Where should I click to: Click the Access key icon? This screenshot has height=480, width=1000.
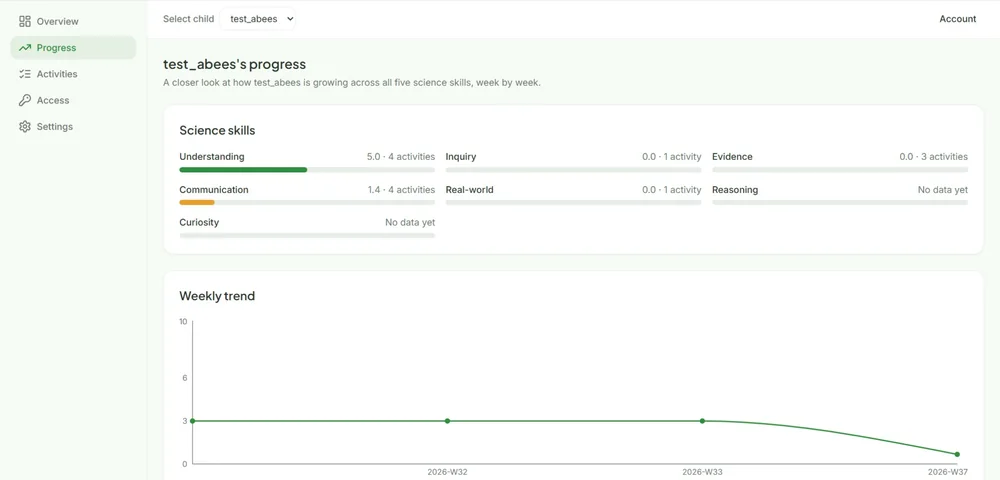(x=25, y=100)
